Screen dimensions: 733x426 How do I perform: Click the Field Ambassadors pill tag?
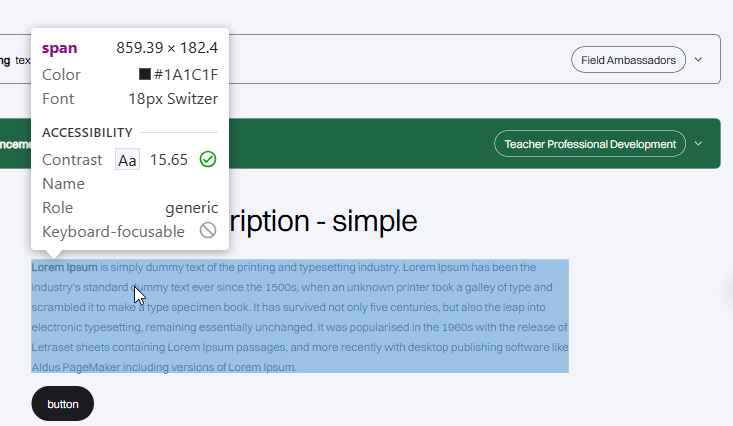click(x=629, y=60)
